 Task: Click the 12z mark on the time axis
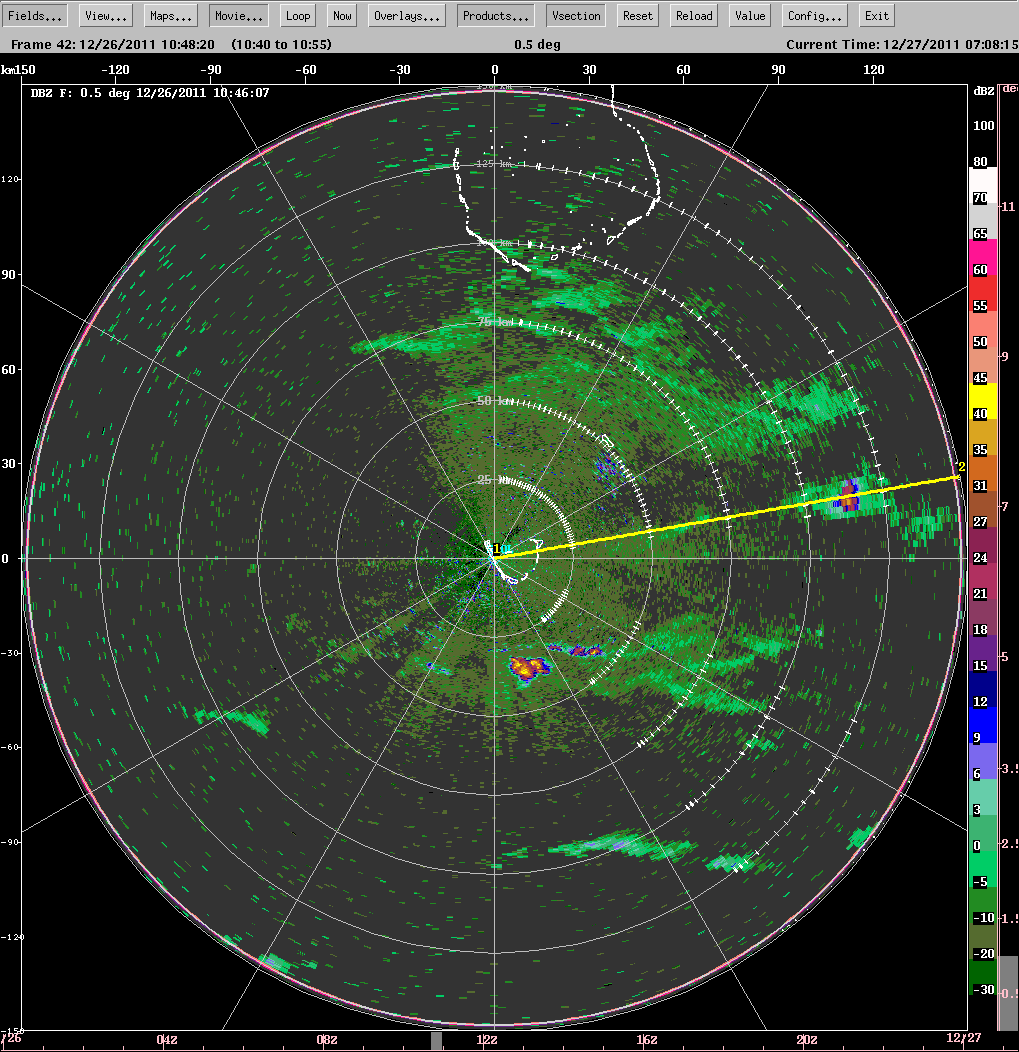(x=487, y=1040)
